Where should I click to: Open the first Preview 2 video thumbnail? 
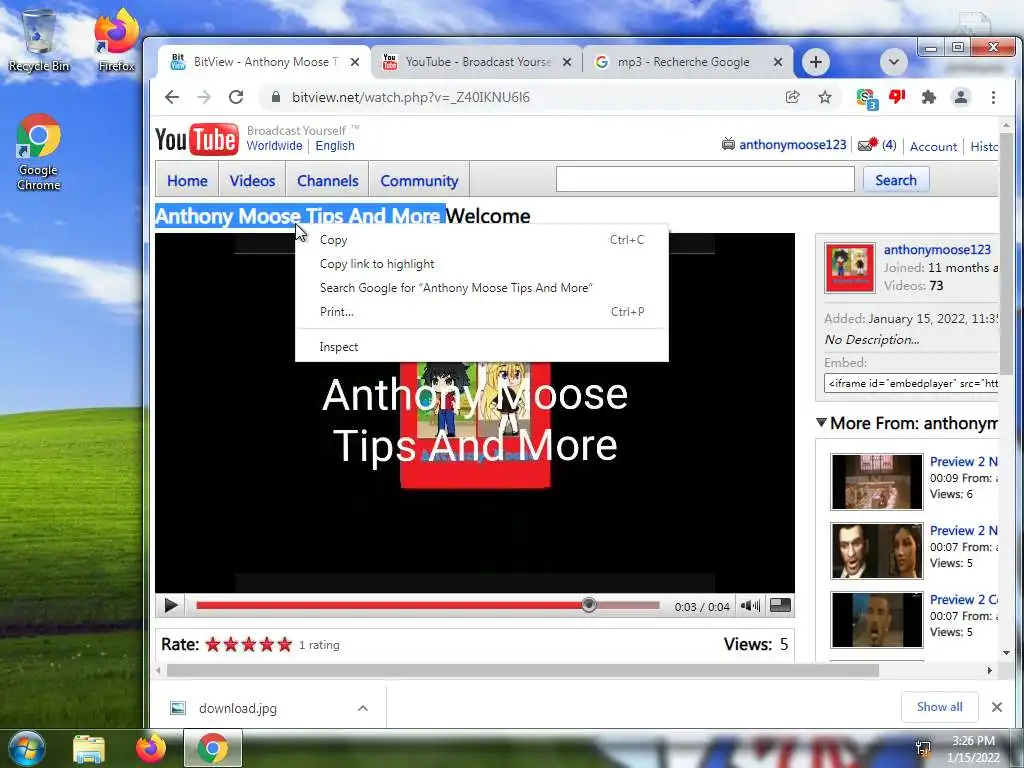click(876, 482)
